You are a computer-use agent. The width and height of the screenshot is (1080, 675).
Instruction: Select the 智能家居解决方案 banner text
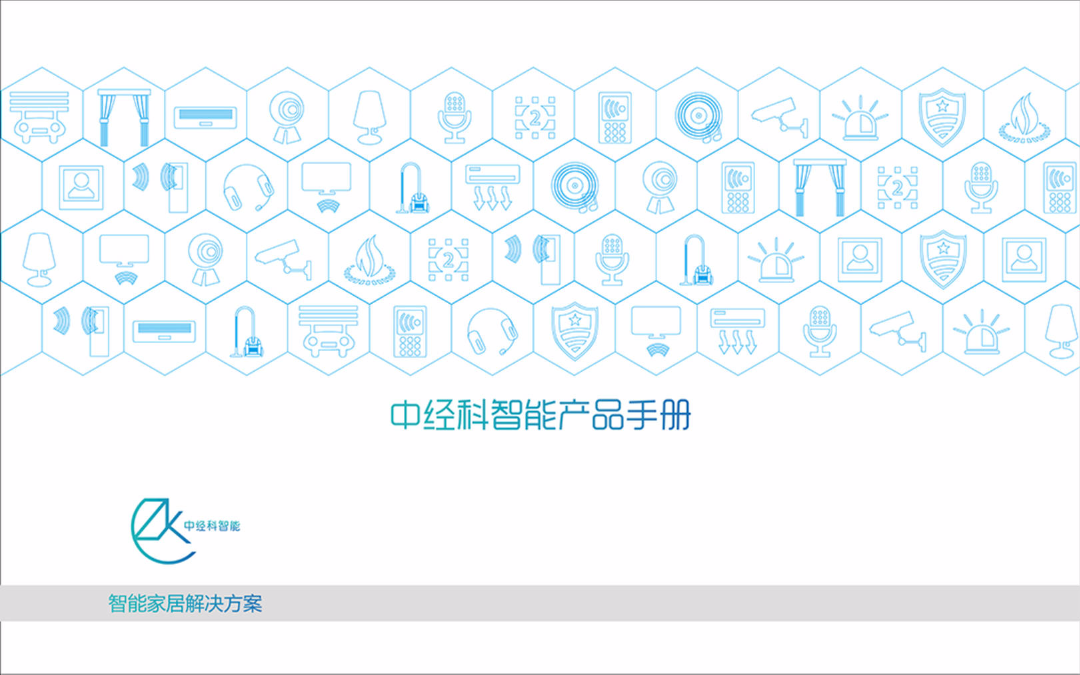(x=185, y=604)
